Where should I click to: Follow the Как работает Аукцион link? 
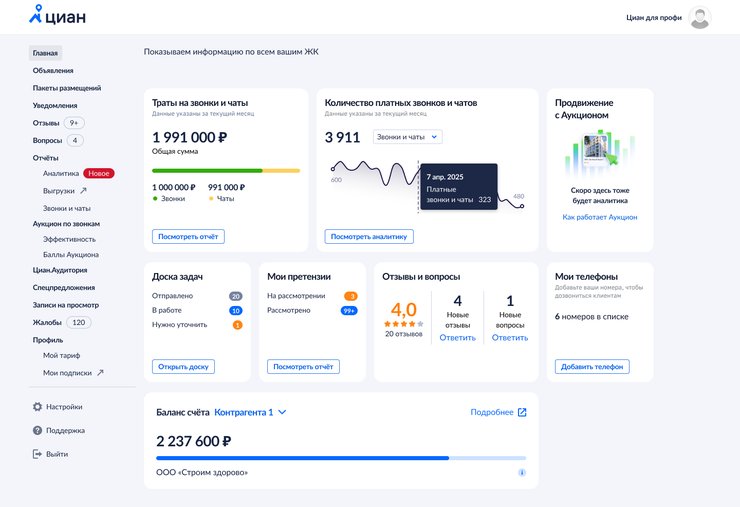(599, 217)
